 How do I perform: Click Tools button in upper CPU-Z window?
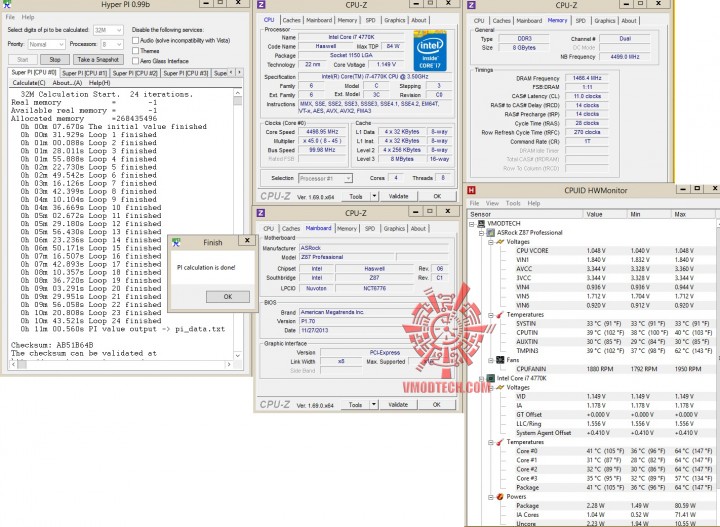point(356,196)
